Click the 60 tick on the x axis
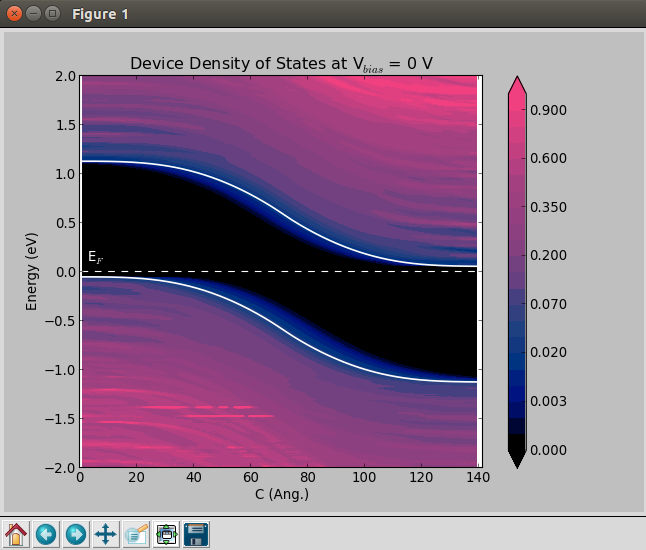 point(250,477)
